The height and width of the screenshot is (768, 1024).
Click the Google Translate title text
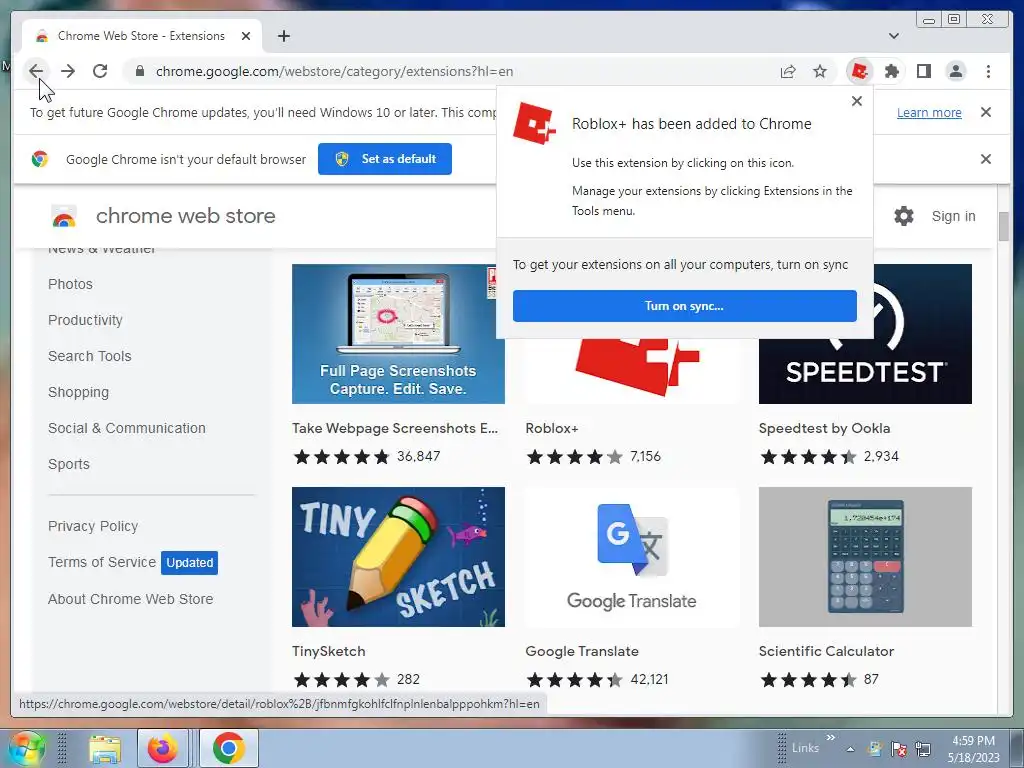click(582, 651)
